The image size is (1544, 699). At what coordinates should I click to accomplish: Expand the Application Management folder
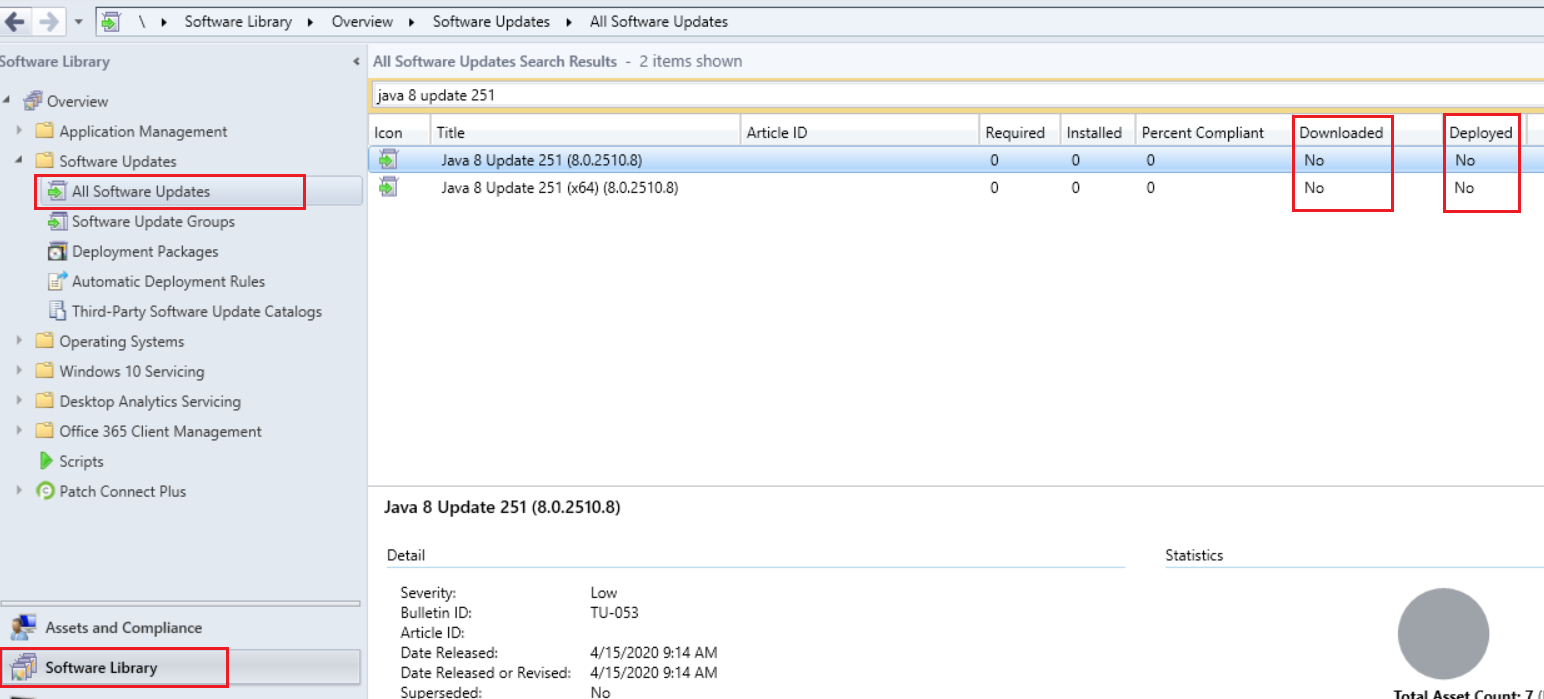click(x=20, y=131)
